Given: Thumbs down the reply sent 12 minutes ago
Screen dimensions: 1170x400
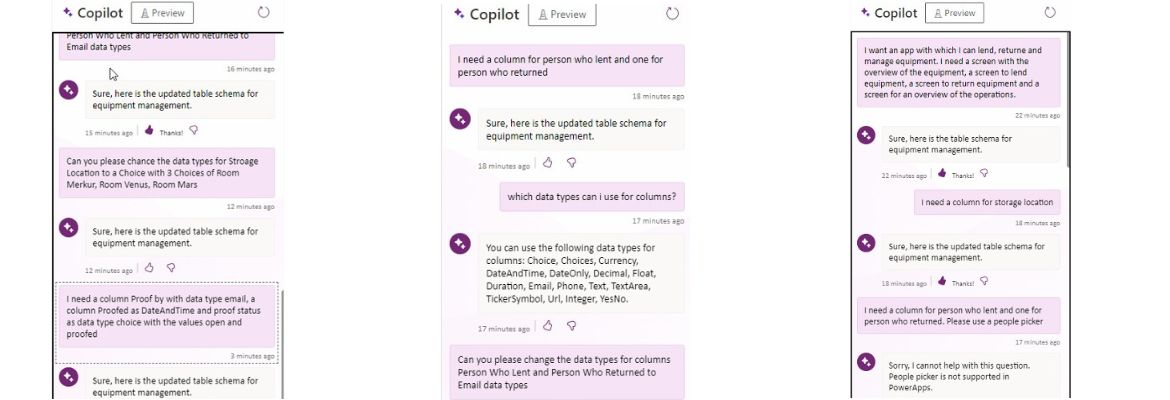Looking at the screenshot, I should point(171,268).
